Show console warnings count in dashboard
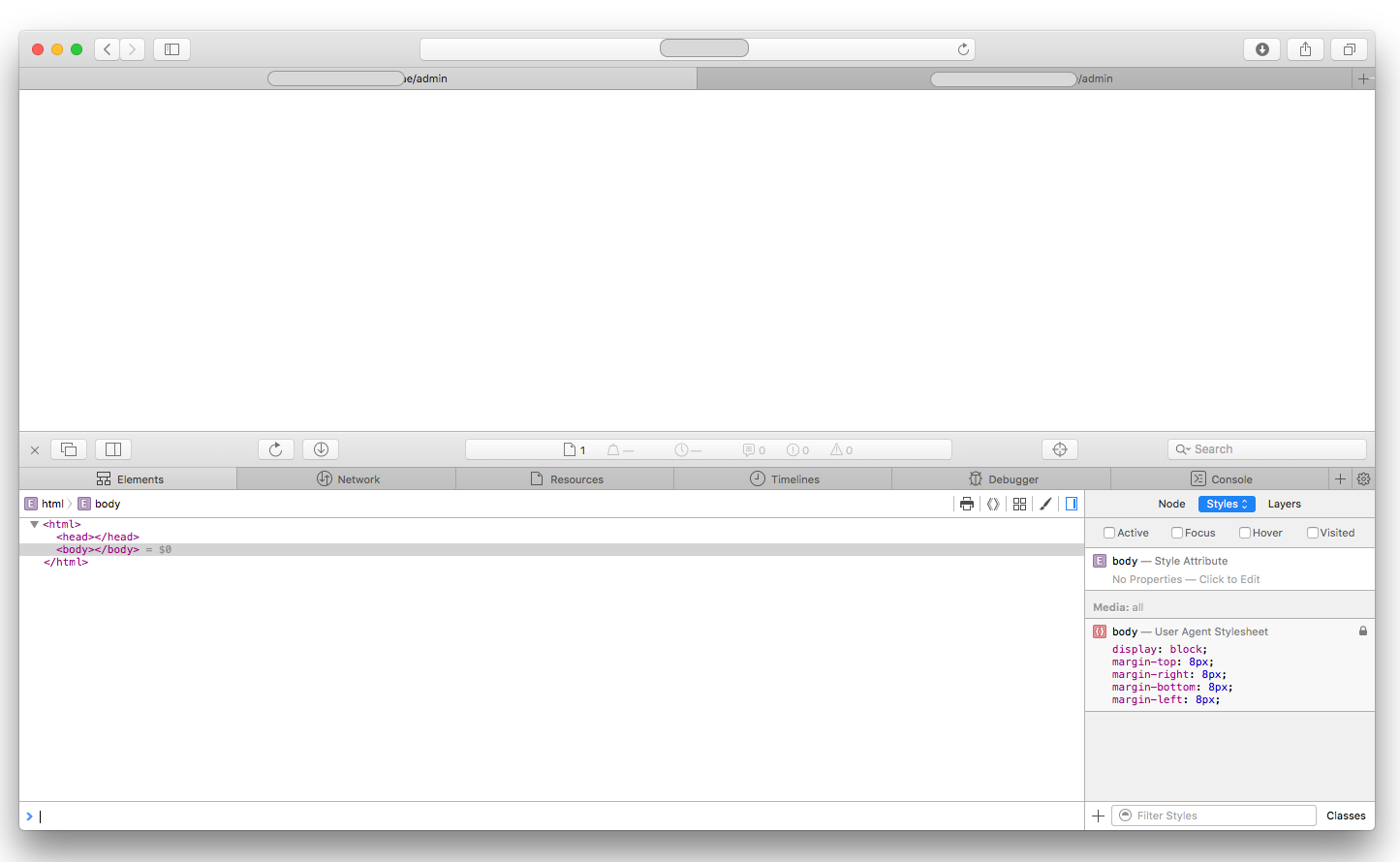 [842, 450]
